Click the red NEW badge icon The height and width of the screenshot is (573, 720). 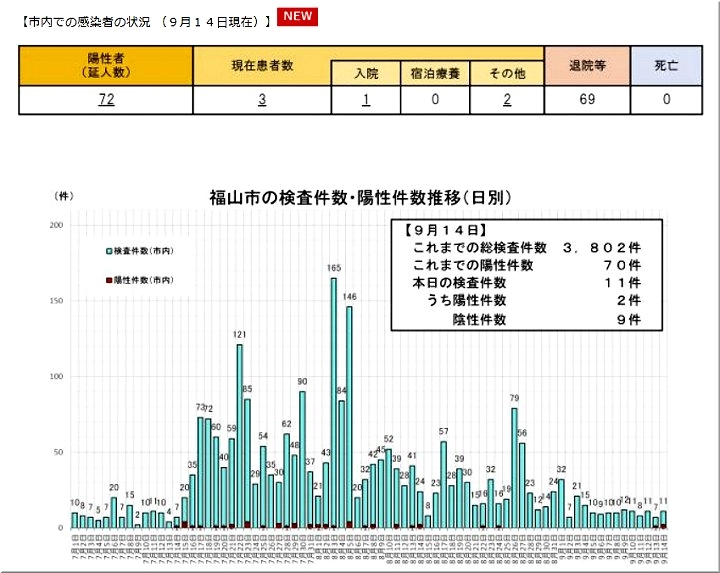coord(297,17)
